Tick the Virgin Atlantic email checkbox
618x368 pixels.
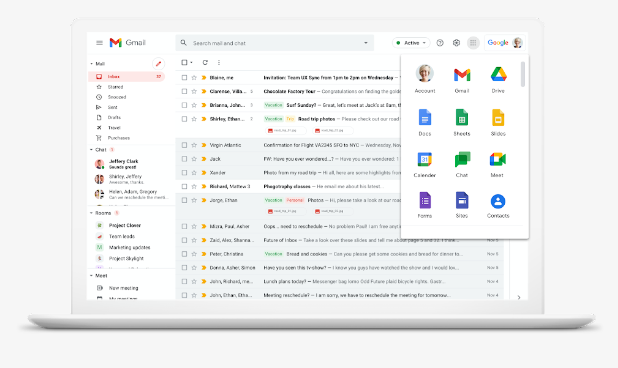pos(184,145)
